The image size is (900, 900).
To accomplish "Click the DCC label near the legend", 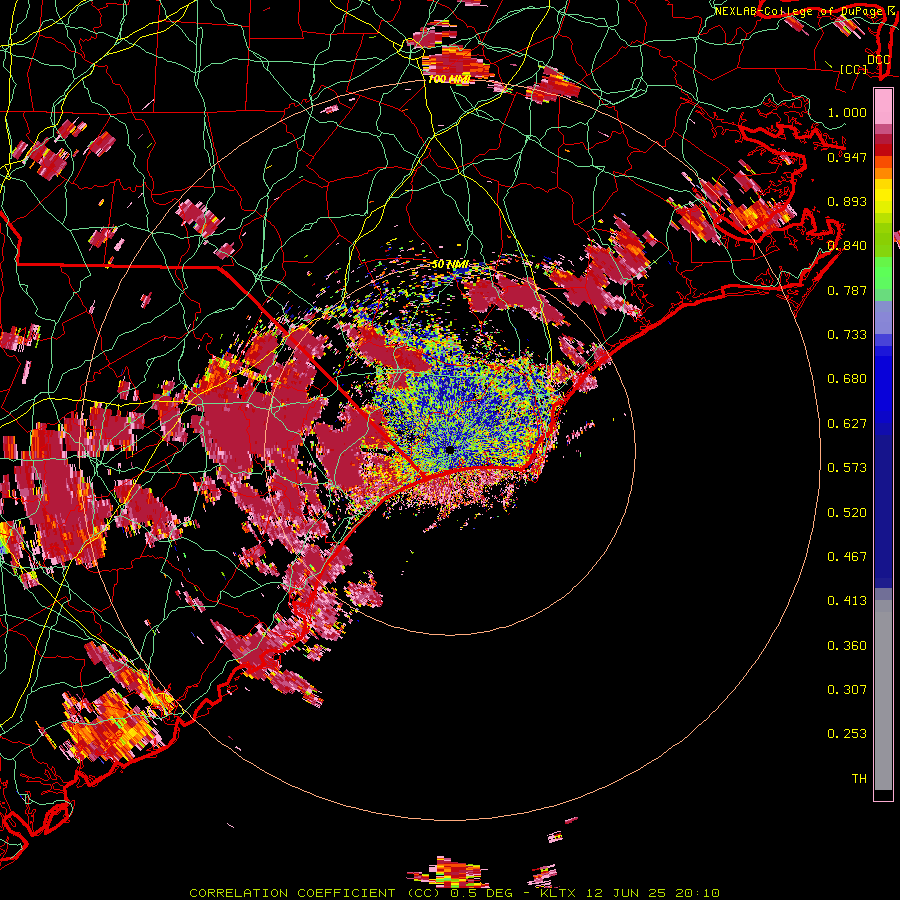I will pos(878,59).
